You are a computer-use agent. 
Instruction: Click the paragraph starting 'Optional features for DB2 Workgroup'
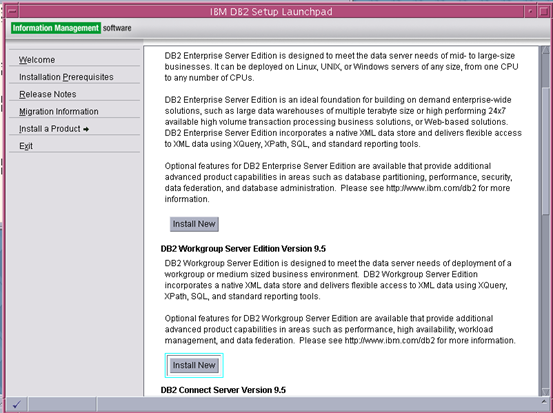click(340, 329)
